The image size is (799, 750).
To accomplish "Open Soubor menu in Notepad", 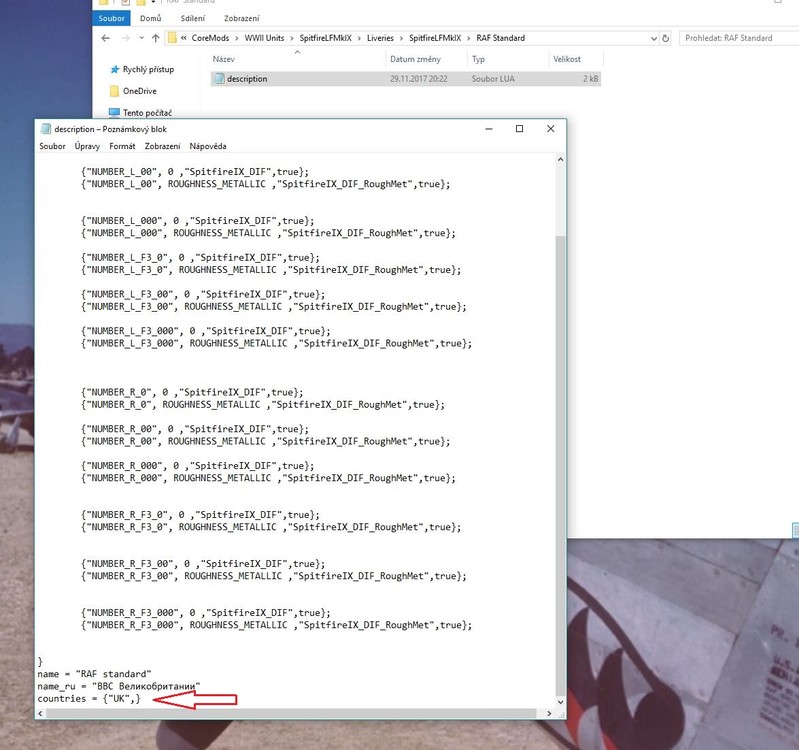I will [x=52, y=146].
